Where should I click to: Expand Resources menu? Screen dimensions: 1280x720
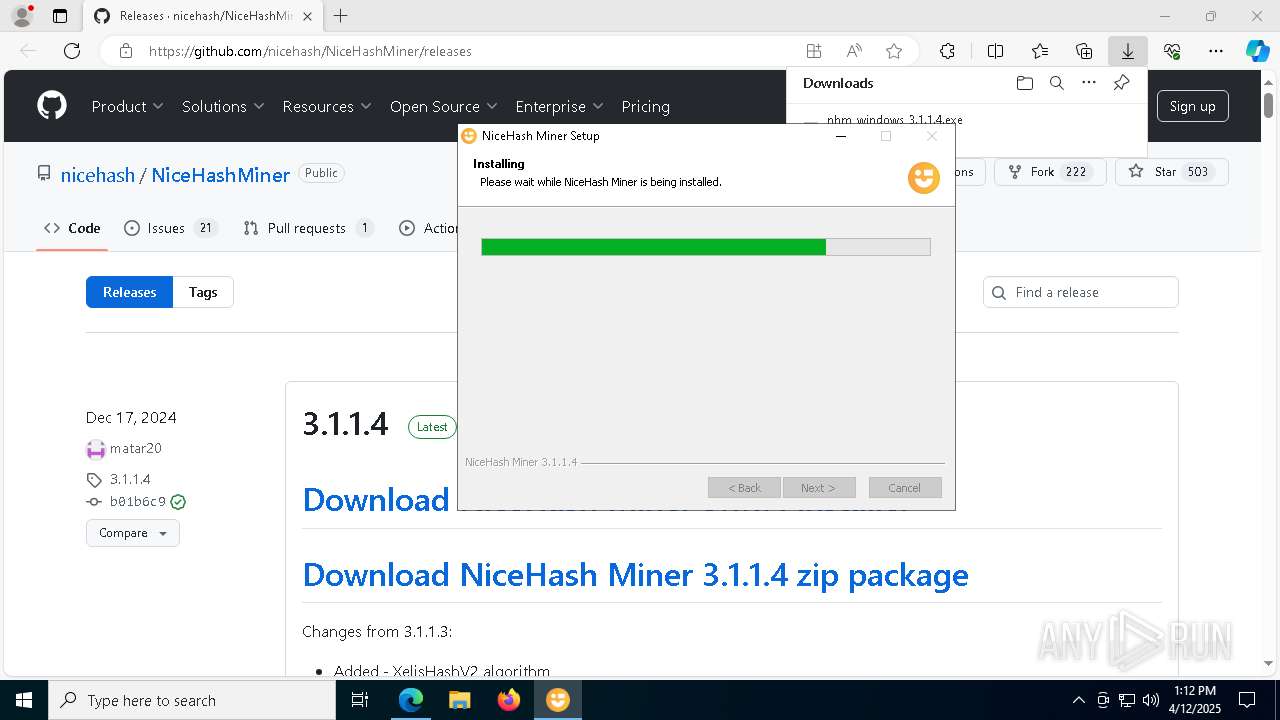pos(327,106)
